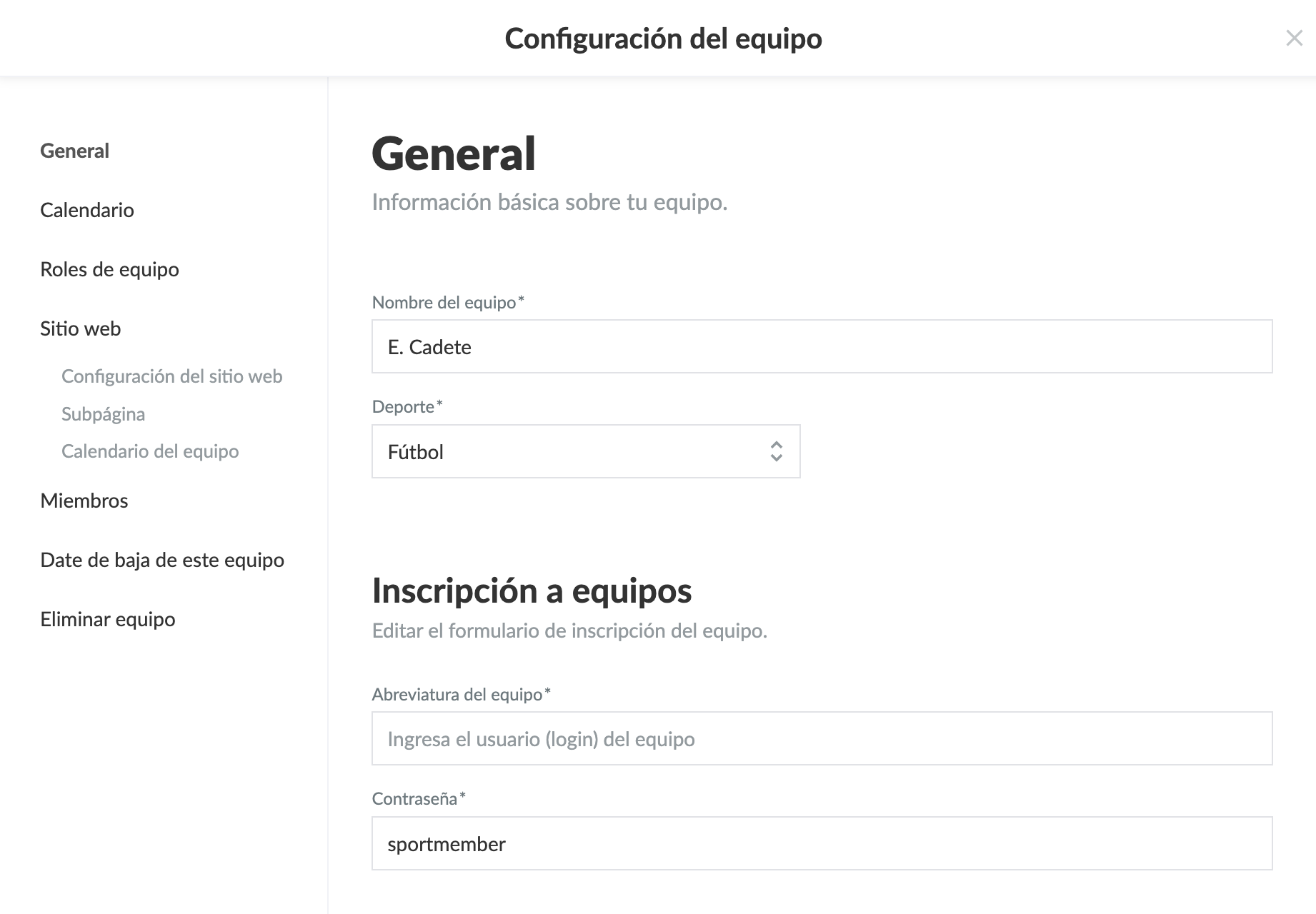This screenshot has width=1316, height=914.
Task: Focus the Nombre del equipo field
Action: (822, 346)
